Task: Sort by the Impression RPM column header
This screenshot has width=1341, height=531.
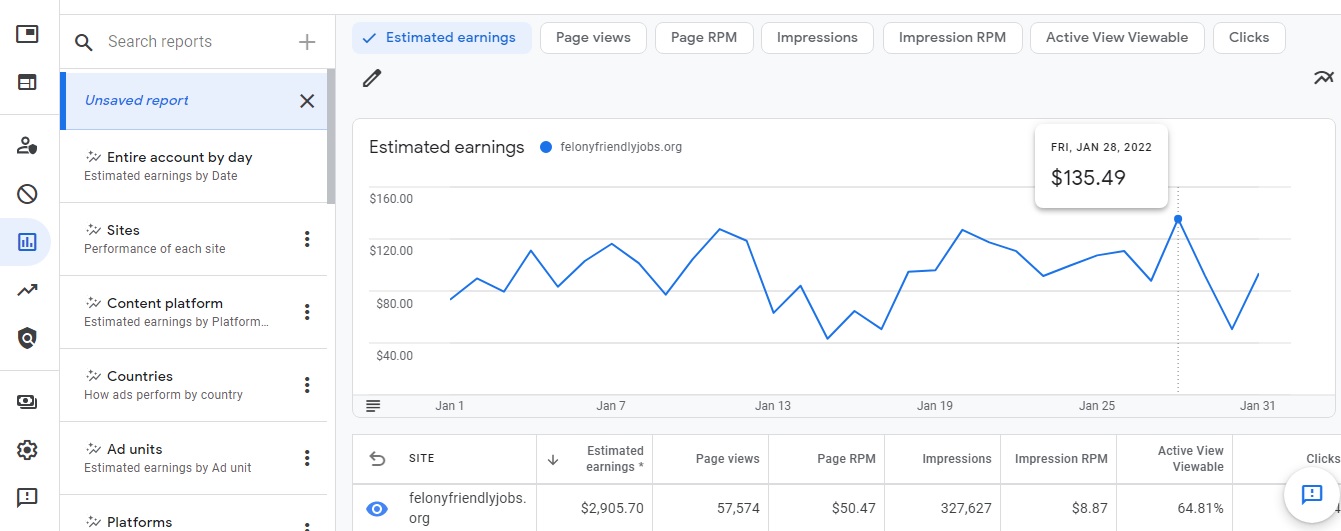Action: click(1061, 459)
